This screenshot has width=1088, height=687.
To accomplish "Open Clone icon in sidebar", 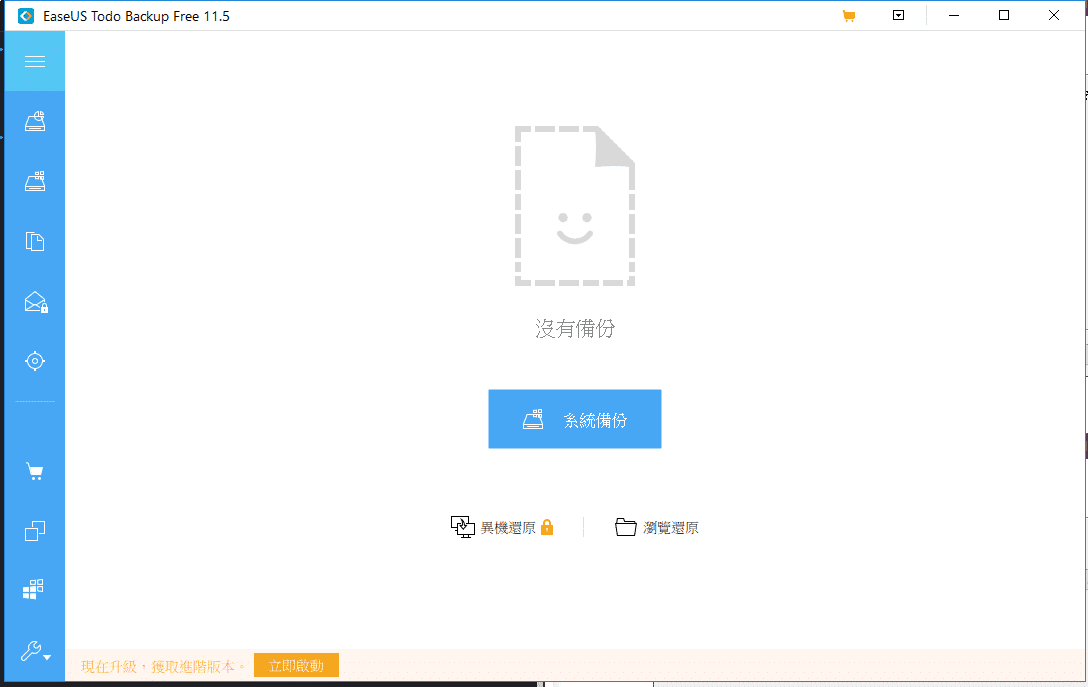I will [x=35, y=531].
